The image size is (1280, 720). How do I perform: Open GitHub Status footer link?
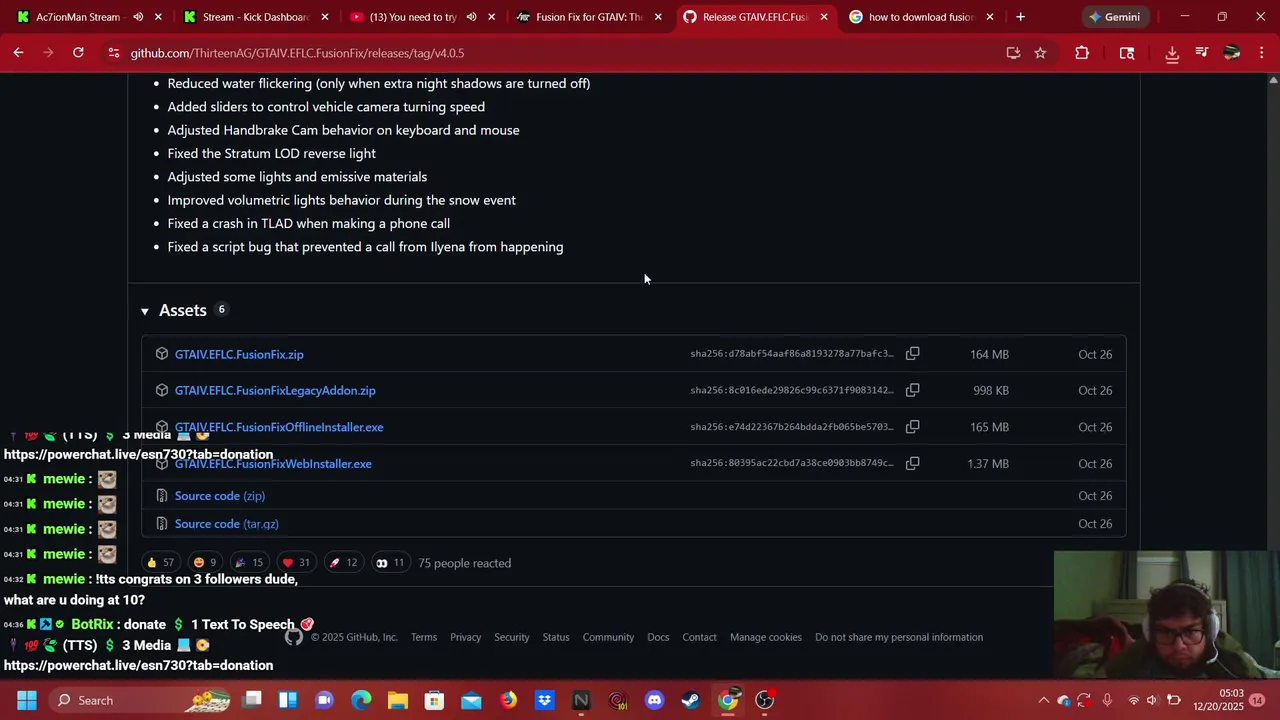click(x=556, y=637)
